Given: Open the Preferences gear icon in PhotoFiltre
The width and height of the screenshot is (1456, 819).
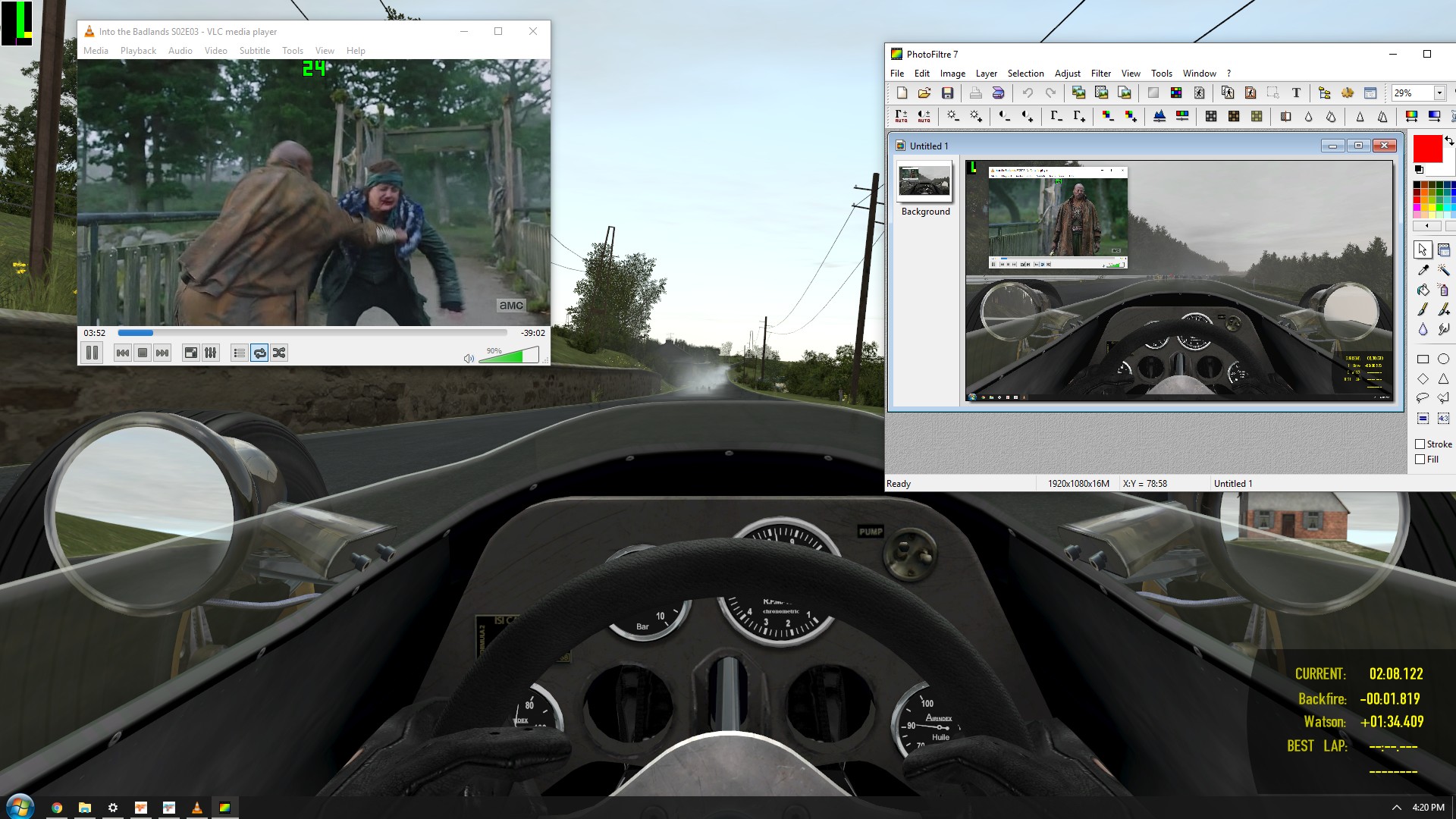Looking at the screenshot, I should 1348,93.
